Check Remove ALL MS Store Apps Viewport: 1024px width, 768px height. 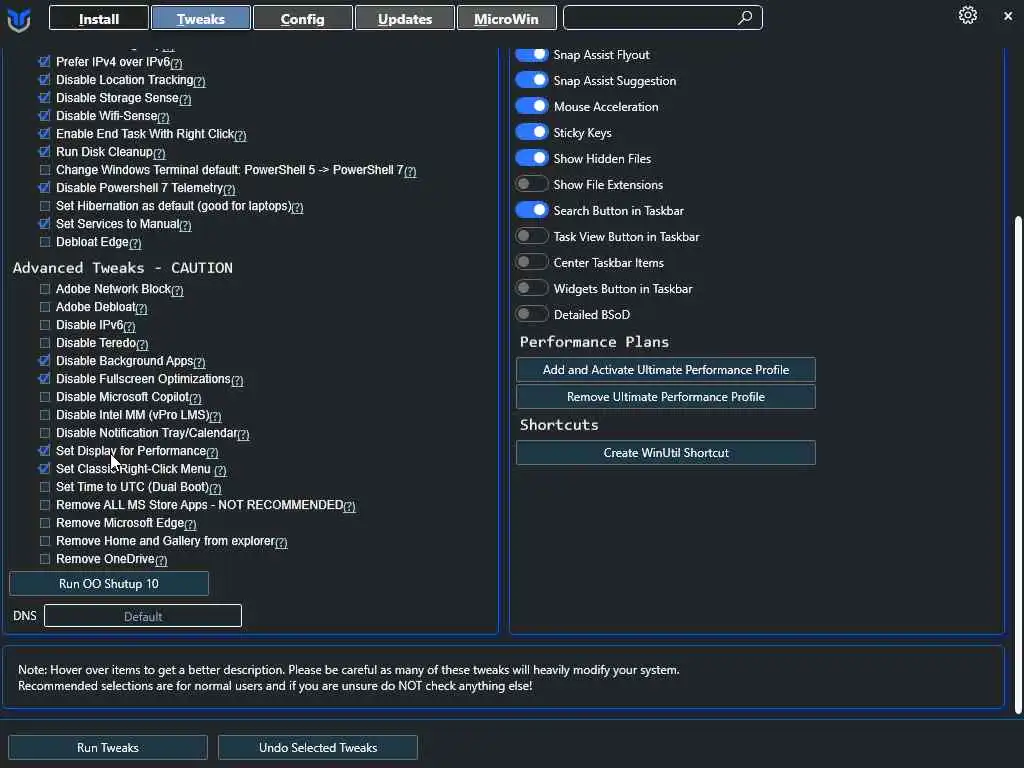pos(44,505)
